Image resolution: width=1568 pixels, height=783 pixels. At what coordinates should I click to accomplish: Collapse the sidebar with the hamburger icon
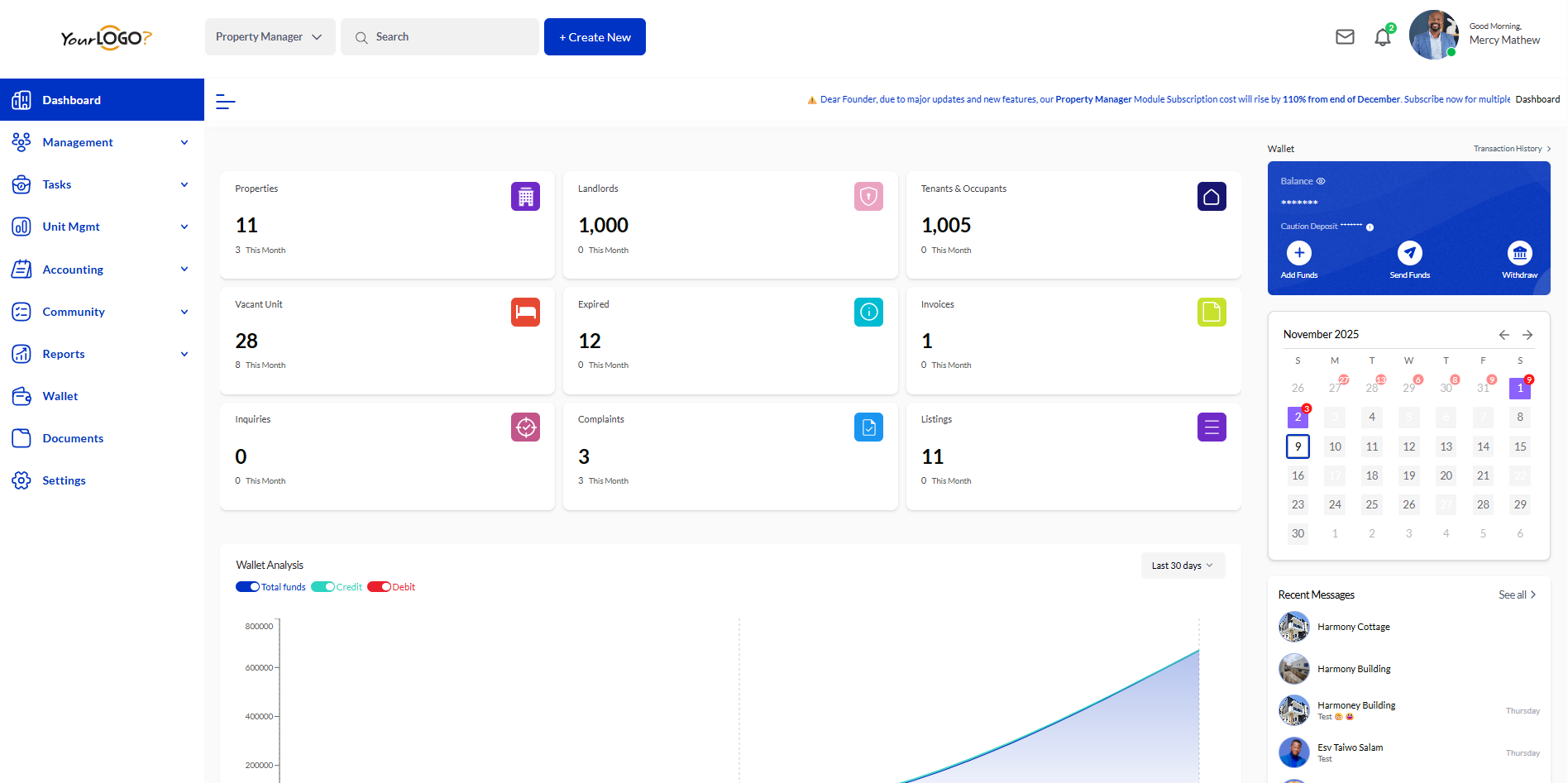click(225, 102)
